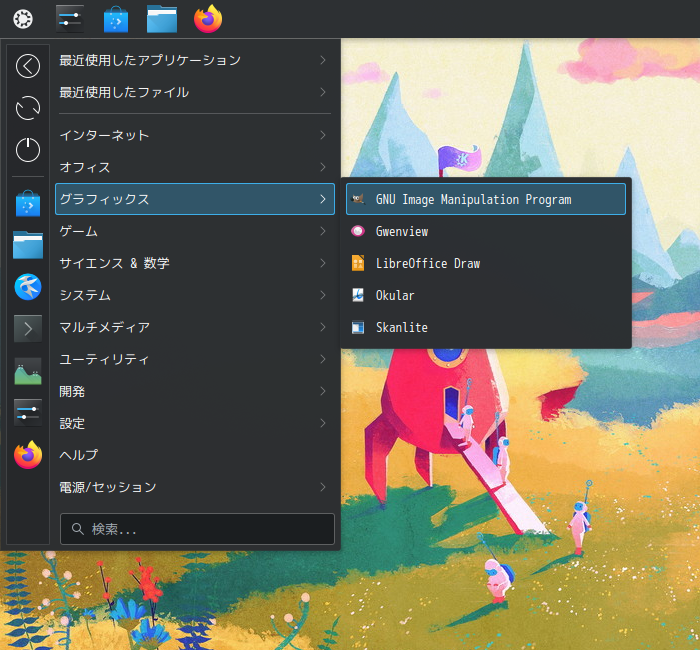Click the Skanlite icon in submenu
Viewport: 700px width, 650px height.
pos(358,328)
